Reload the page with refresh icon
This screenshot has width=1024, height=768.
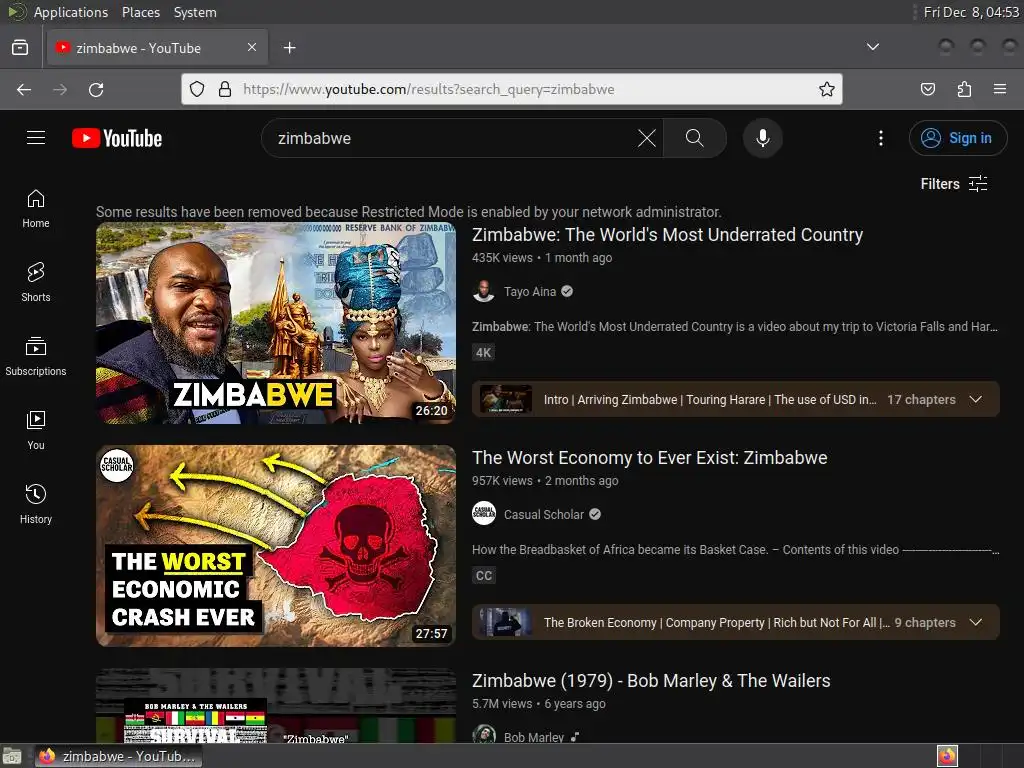96,89
